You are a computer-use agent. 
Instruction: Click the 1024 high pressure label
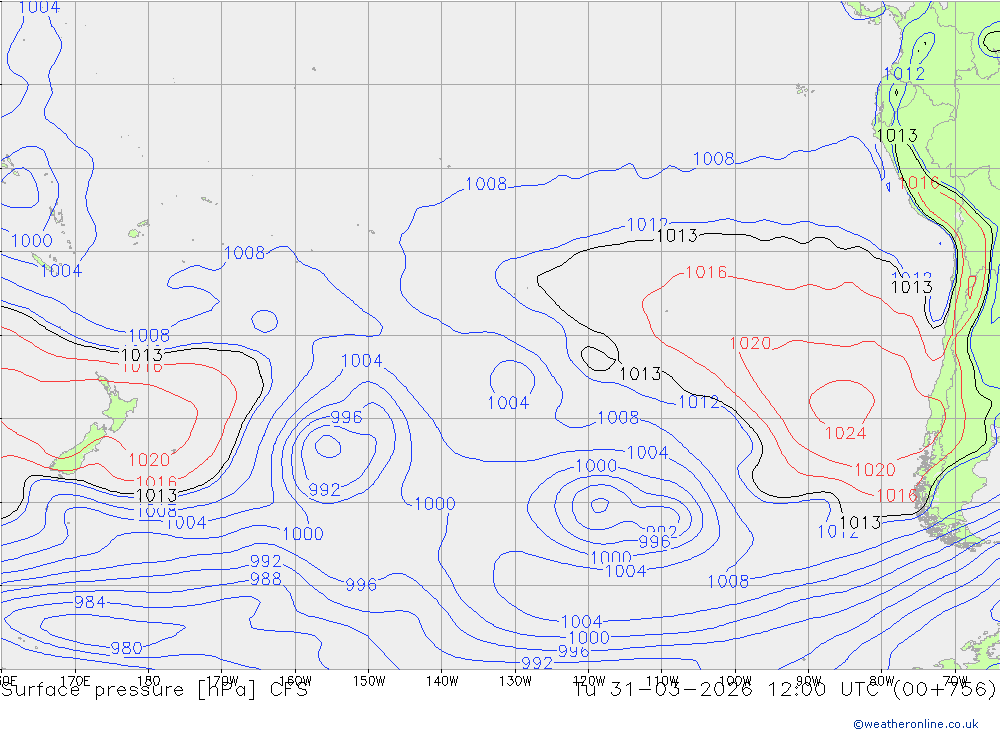(845, 433)
